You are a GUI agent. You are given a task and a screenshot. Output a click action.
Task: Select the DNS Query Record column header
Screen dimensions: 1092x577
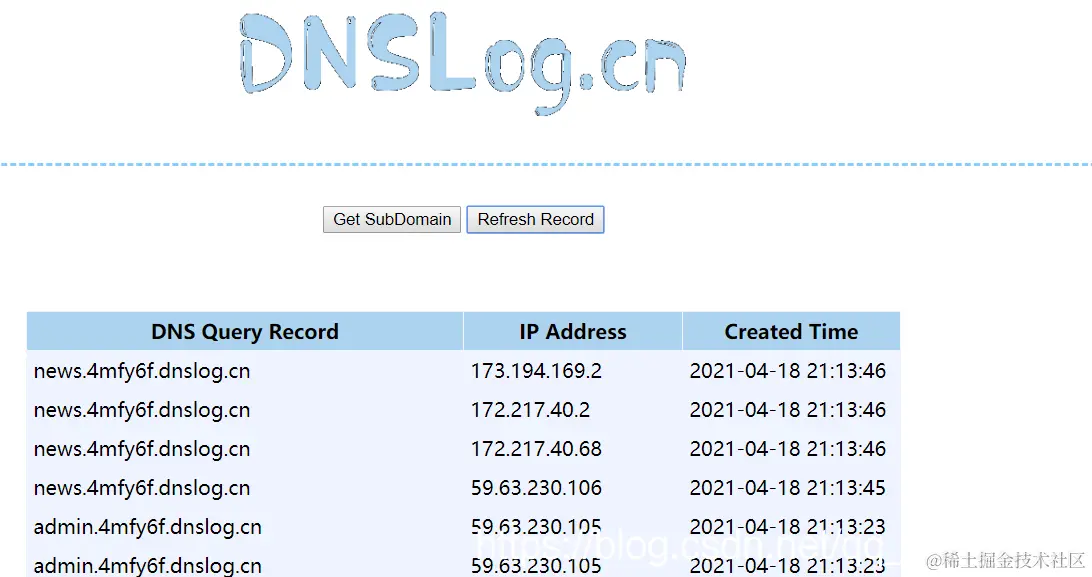pos(245,331)
